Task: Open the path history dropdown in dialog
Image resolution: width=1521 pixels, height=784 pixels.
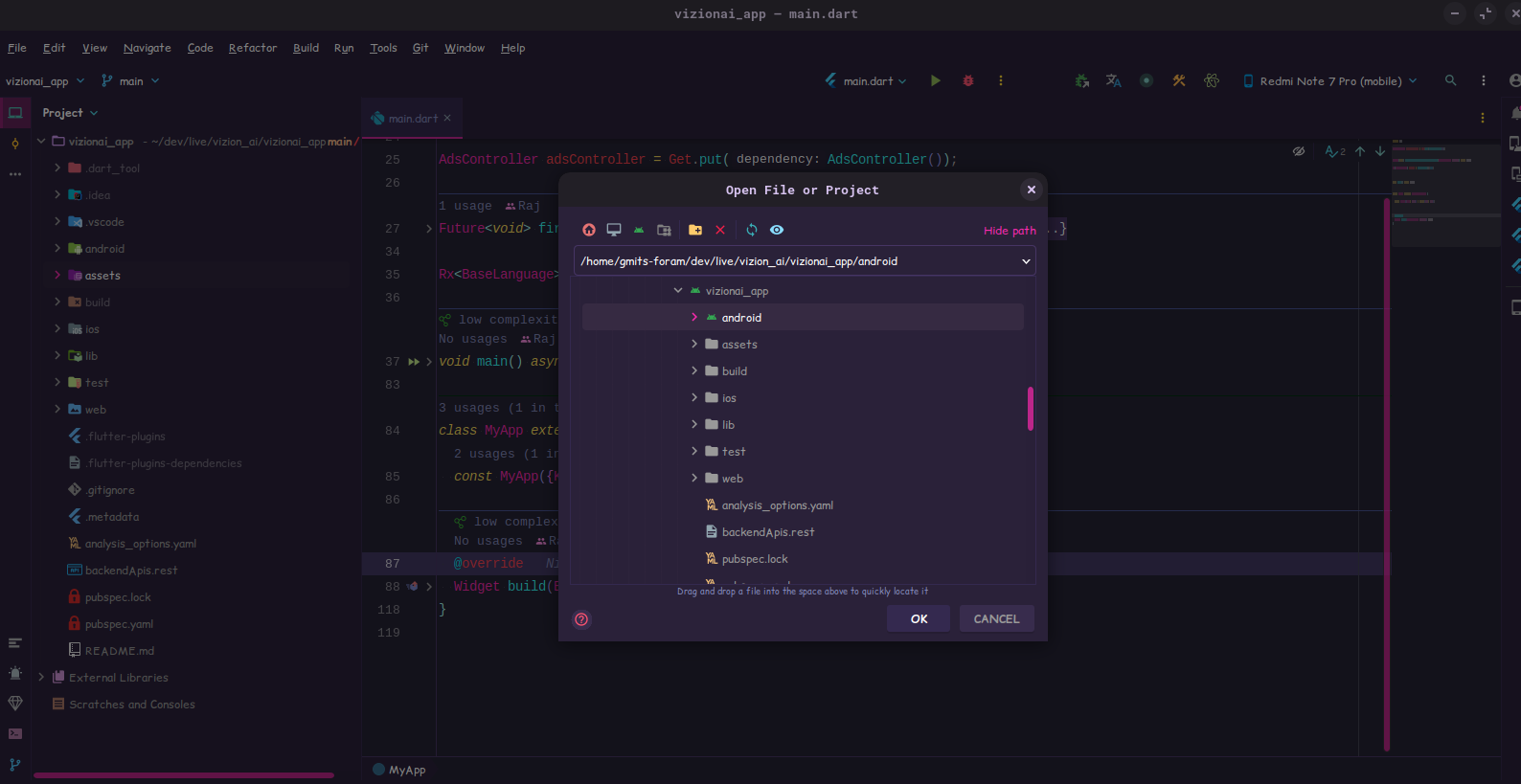Action: (x=1026, y=261)
